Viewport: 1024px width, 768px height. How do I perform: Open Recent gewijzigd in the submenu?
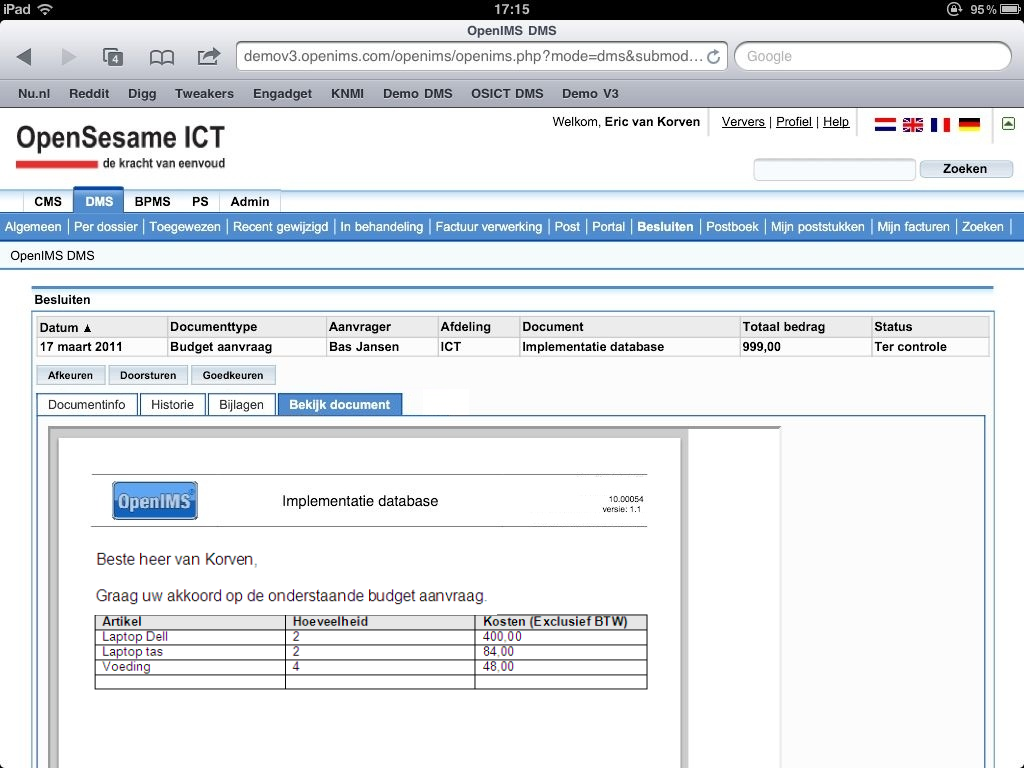[x=280, y=227]
